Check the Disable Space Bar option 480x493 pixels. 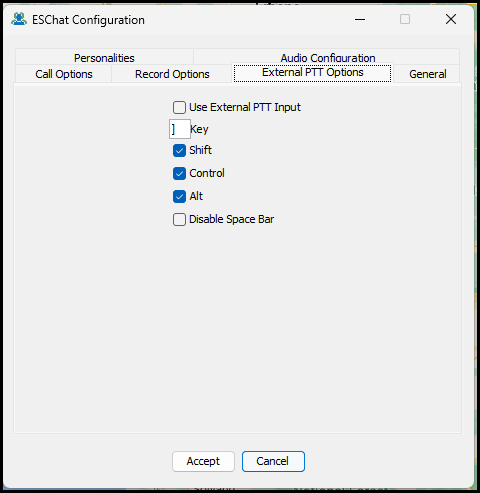pos(179,219)
